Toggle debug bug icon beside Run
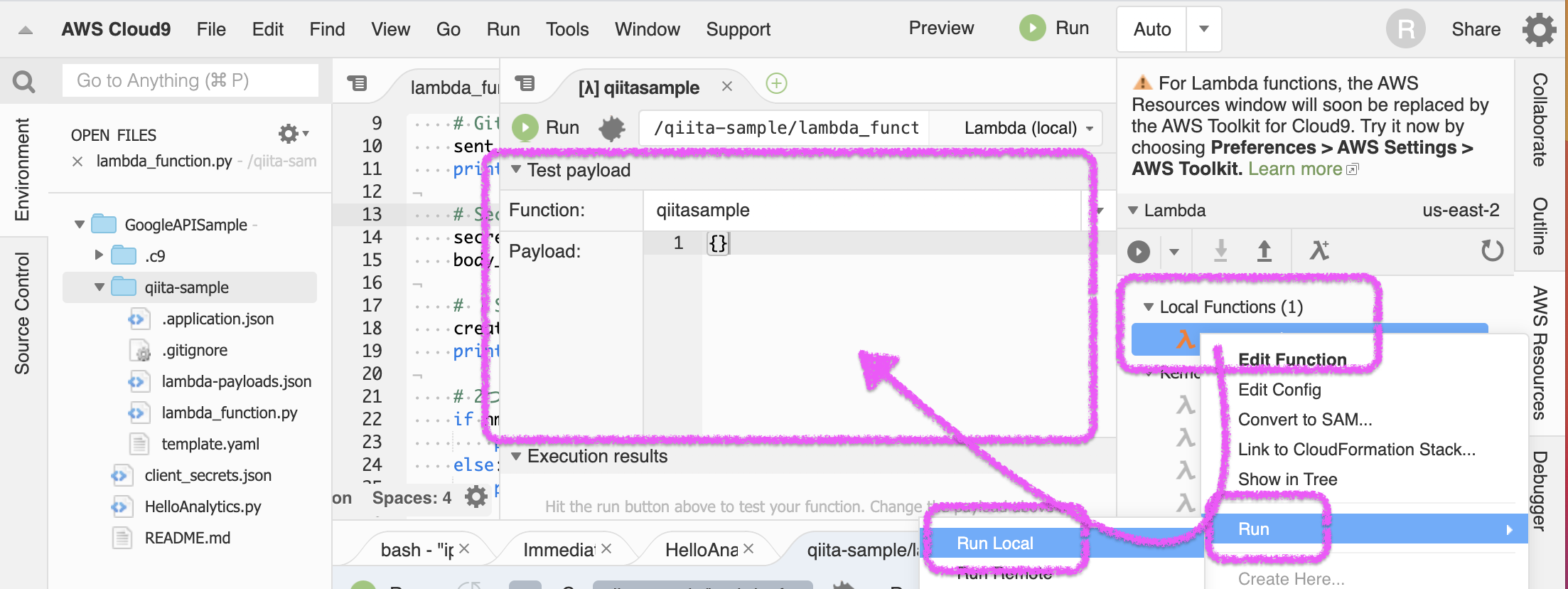The height and width of the screenshot is (589, 1568). (611, 128)
